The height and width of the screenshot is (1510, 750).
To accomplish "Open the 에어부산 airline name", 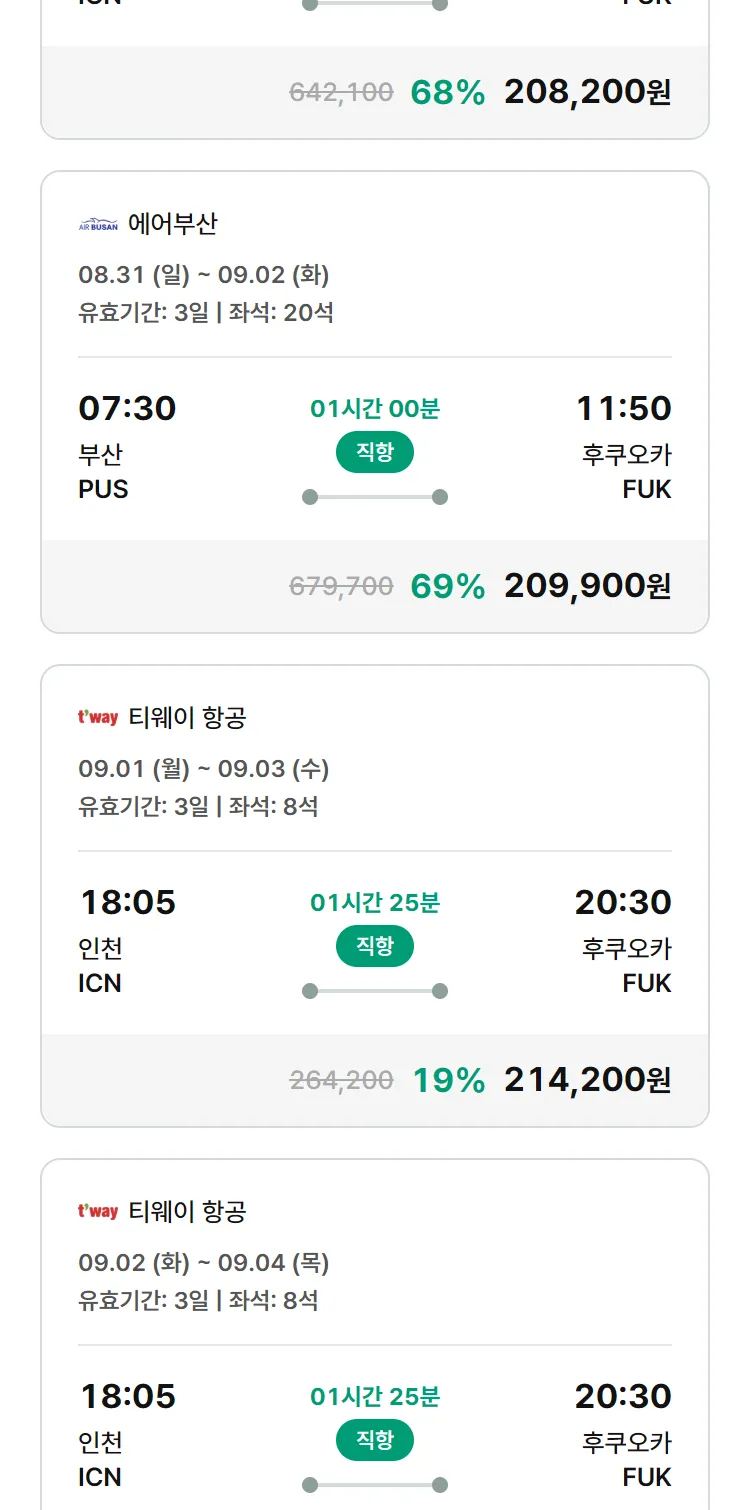I will pyautogui.click(x=173, y=224).
